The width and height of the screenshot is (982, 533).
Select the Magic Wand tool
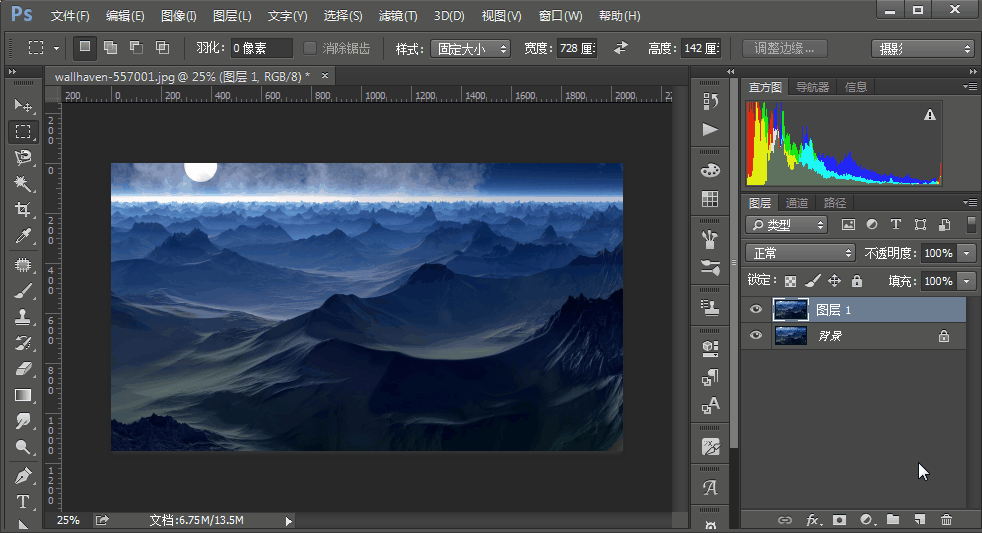tap(23, 184)
